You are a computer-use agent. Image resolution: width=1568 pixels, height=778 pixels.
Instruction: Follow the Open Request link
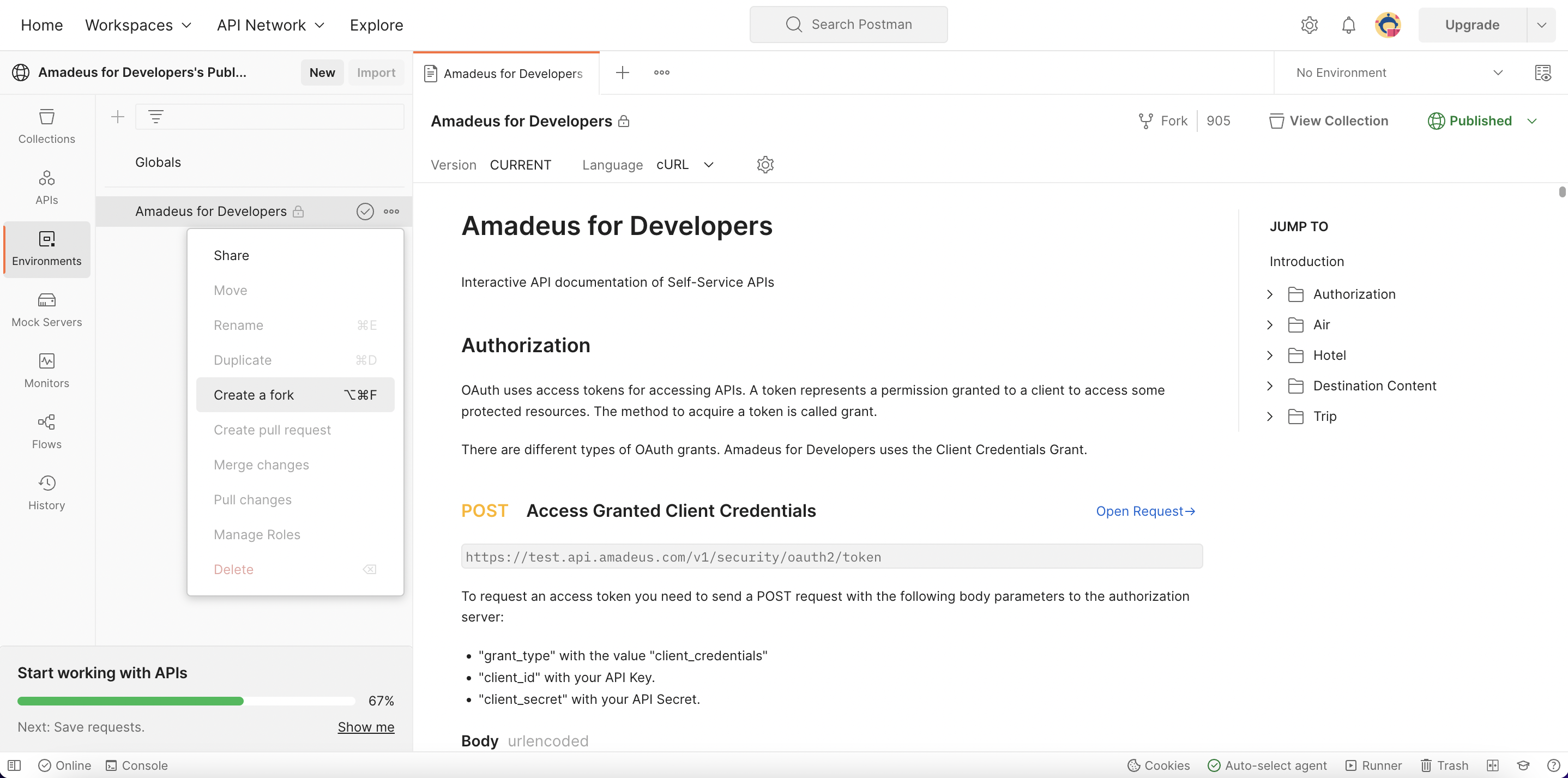click(1145, 511)
